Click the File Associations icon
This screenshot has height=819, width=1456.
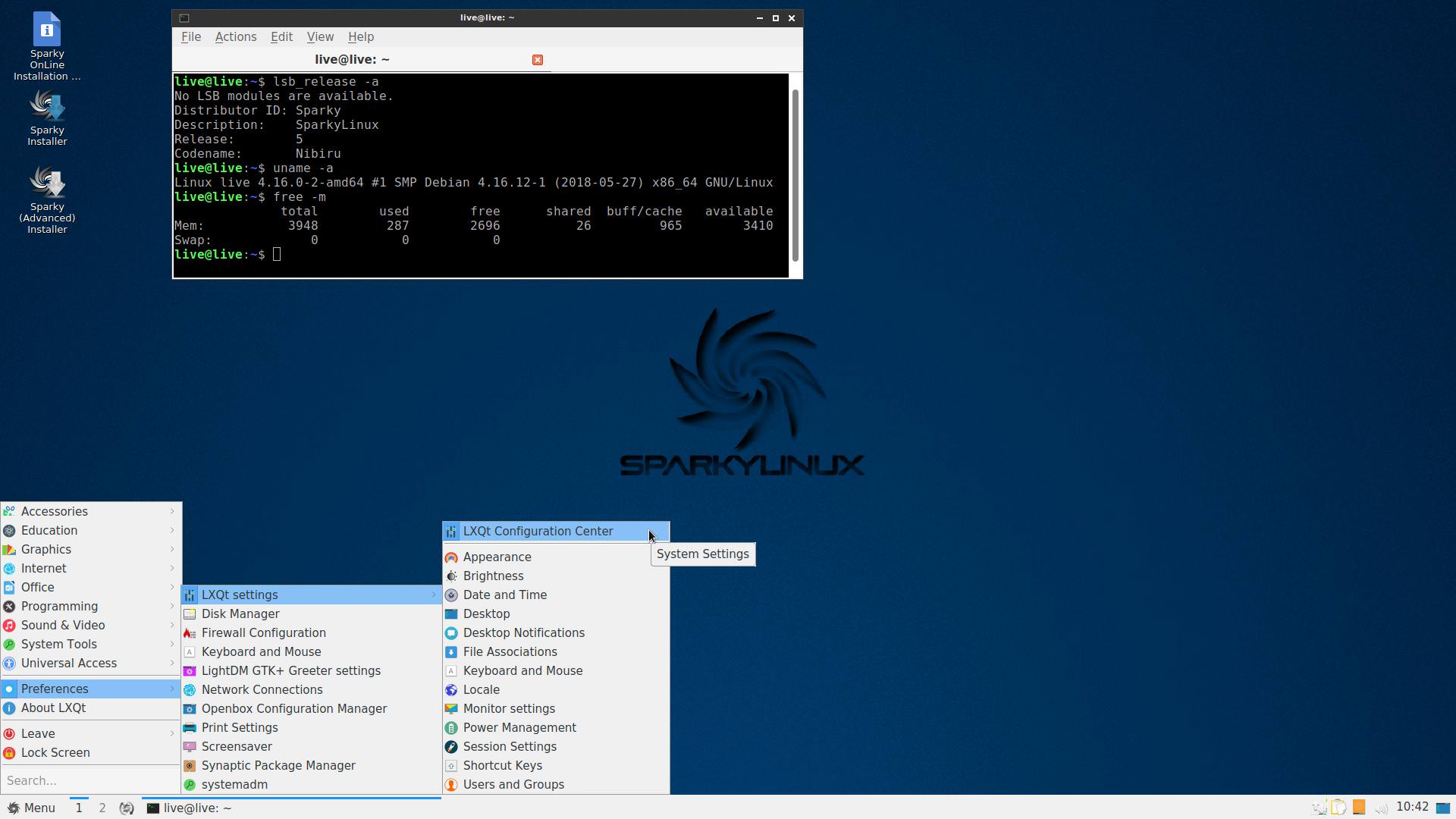pyautogui.click(x=451, y=652)
